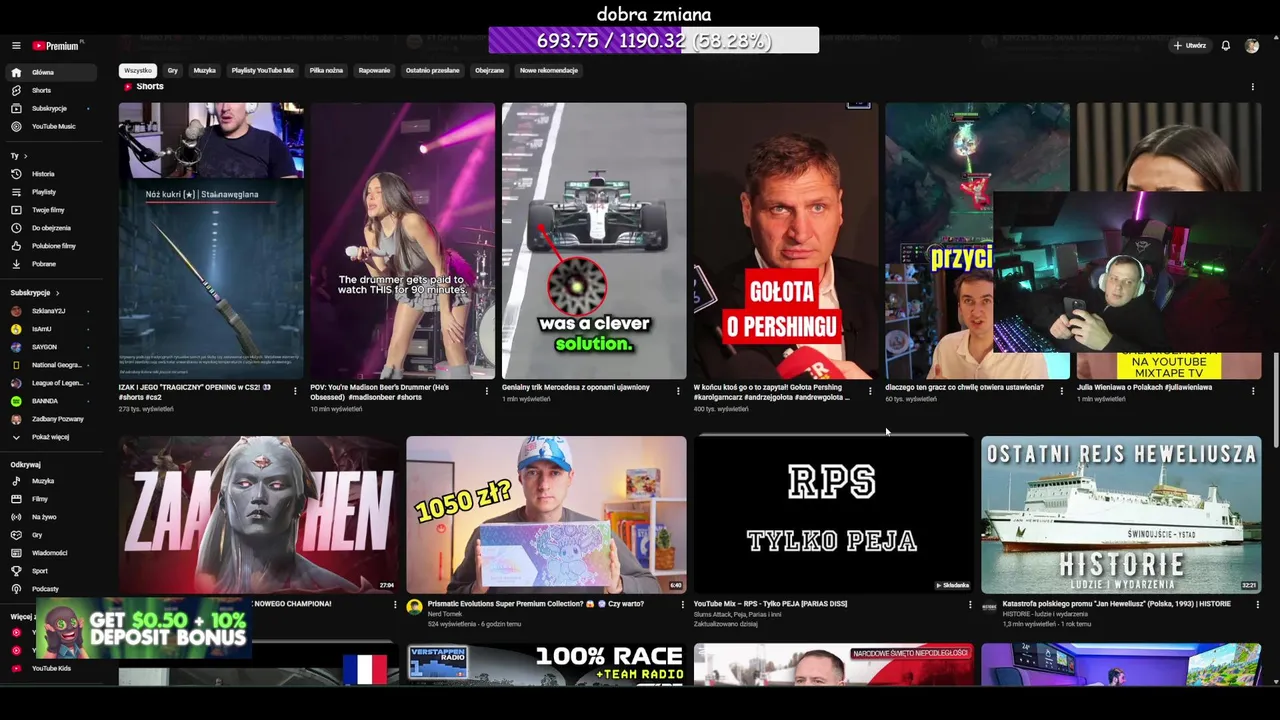The image size is (1280, 720).
Task: Open Sport under Odkrywaj
Action: [52, 571]
